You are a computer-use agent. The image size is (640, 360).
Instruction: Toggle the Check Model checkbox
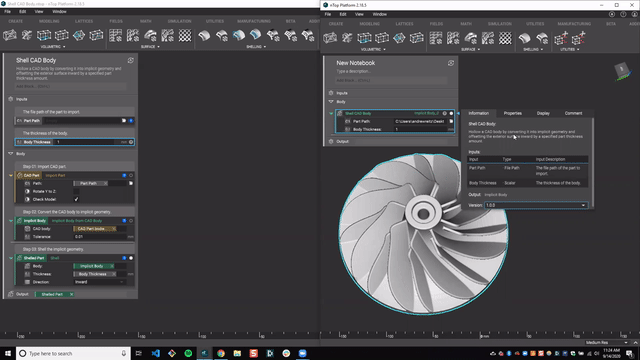(x=76, y=199)
